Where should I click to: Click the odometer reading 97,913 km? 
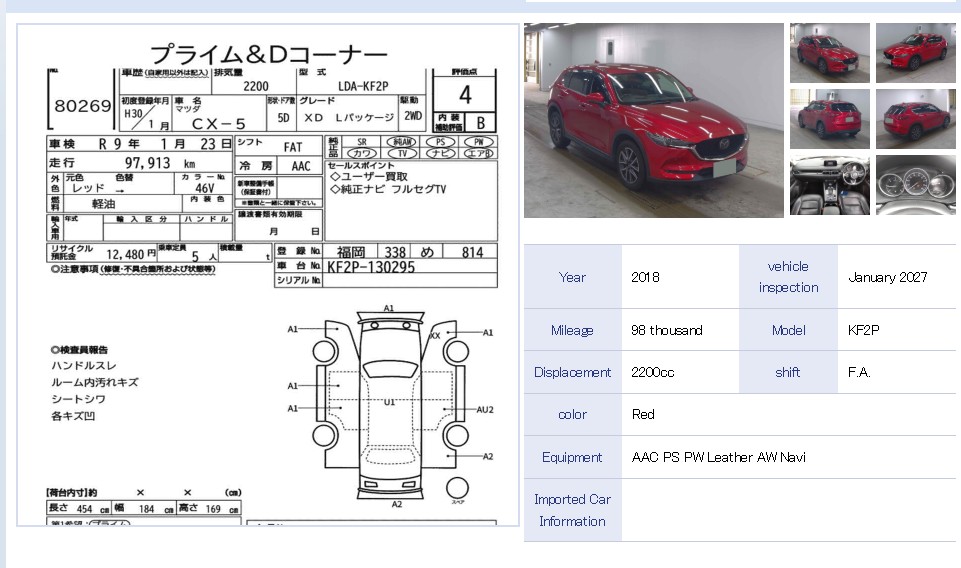(x=159, y=163)
